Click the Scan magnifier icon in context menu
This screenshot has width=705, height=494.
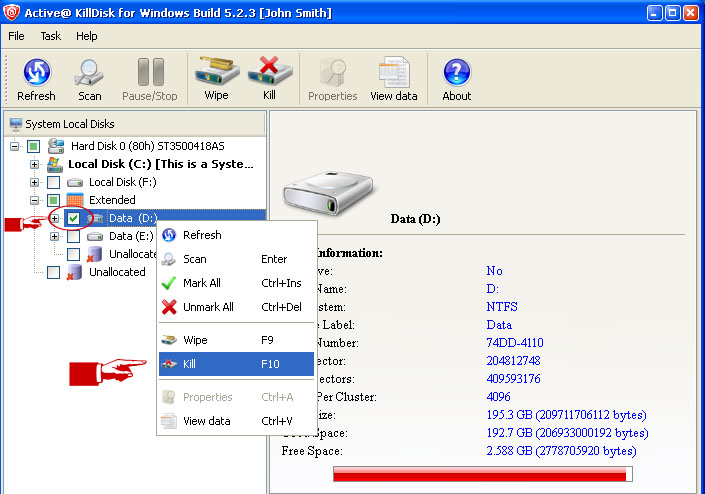(169, 259)
